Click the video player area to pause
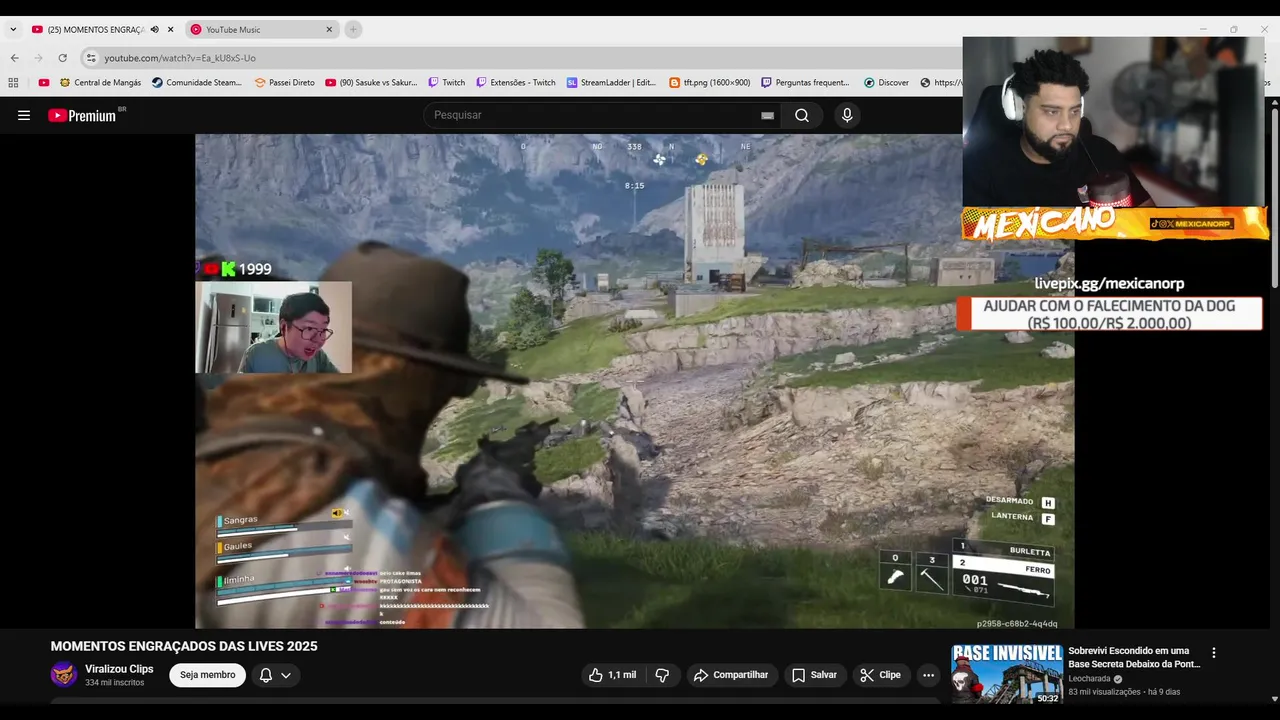The width and height of the screenshot is (1280, 720). coord(634,381)
